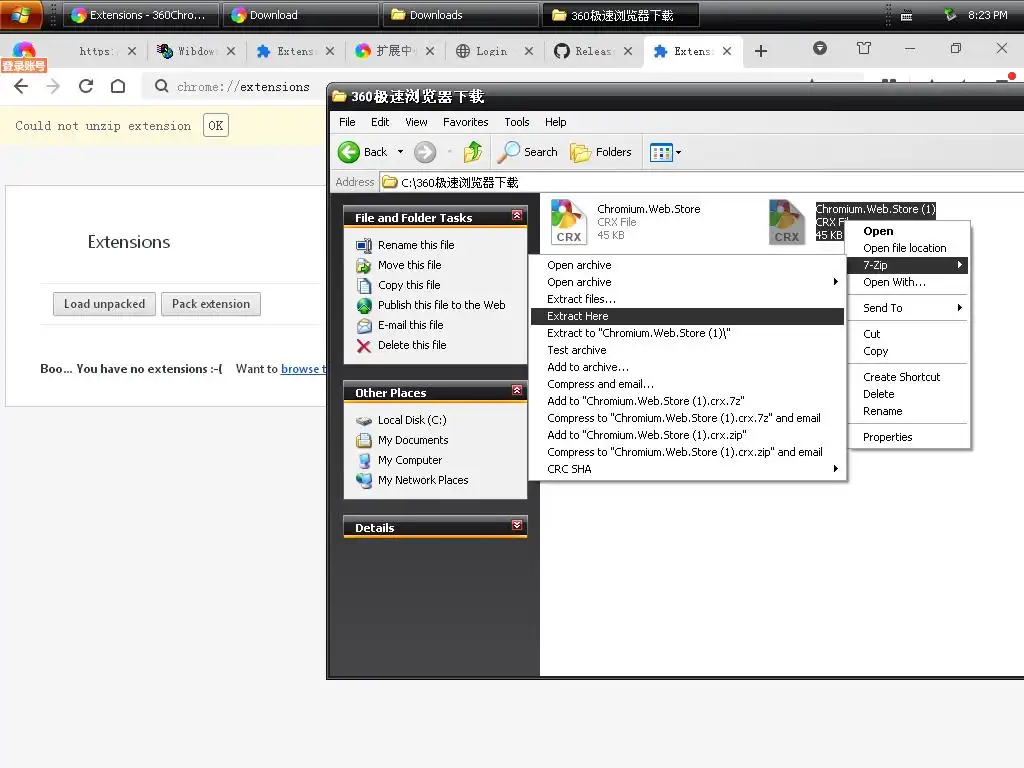The height and width of the screenshot is (768, 1024).
Task: Go up one folder level
Action: [473, 152]
